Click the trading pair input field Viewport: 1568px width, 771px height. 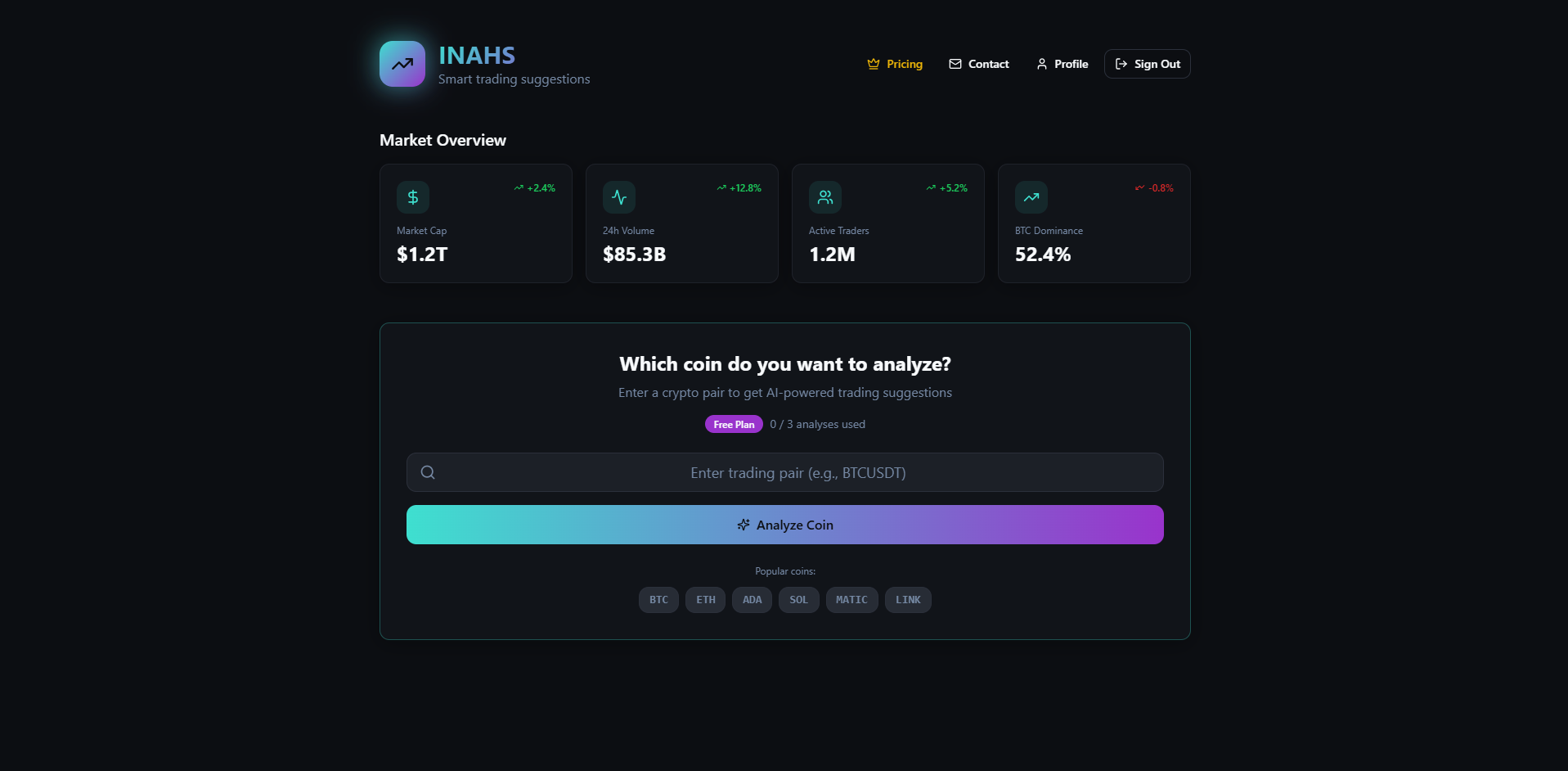pyautogui.click(x=784, y=472)
